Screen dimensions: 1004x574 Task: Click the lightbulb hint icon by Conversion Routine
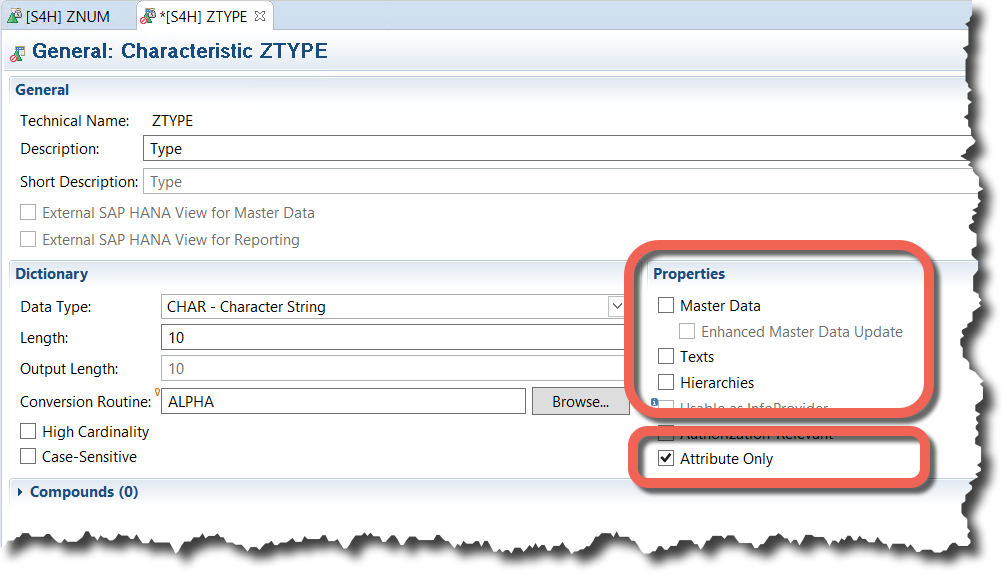(x=158, y=391)
